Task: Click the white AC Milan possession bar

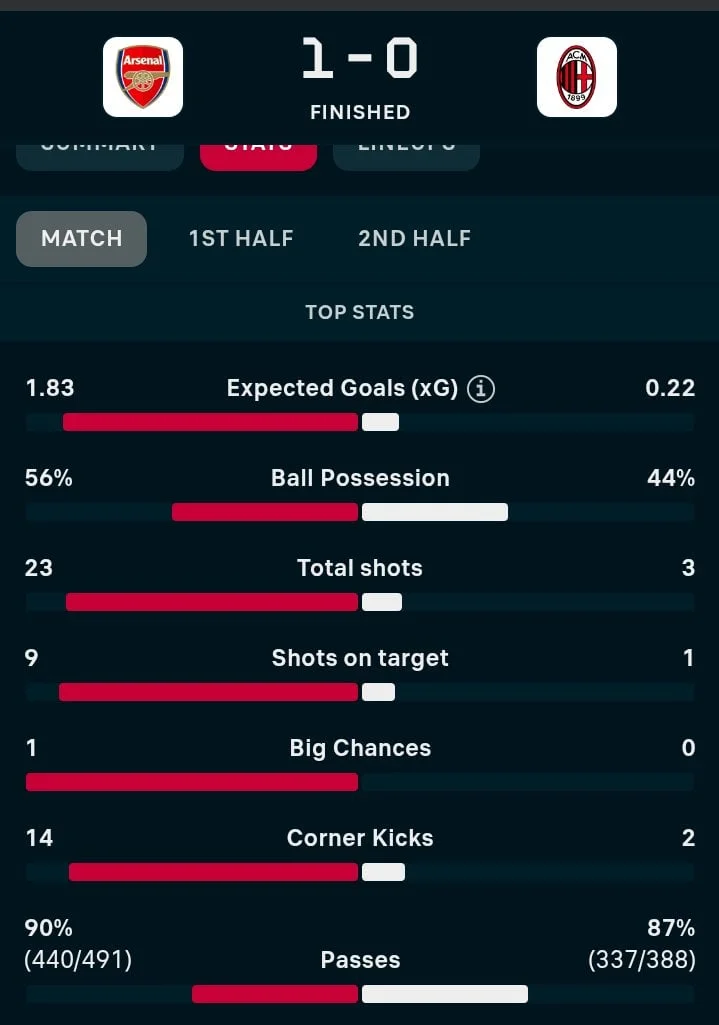Action: tap(434, 512)
